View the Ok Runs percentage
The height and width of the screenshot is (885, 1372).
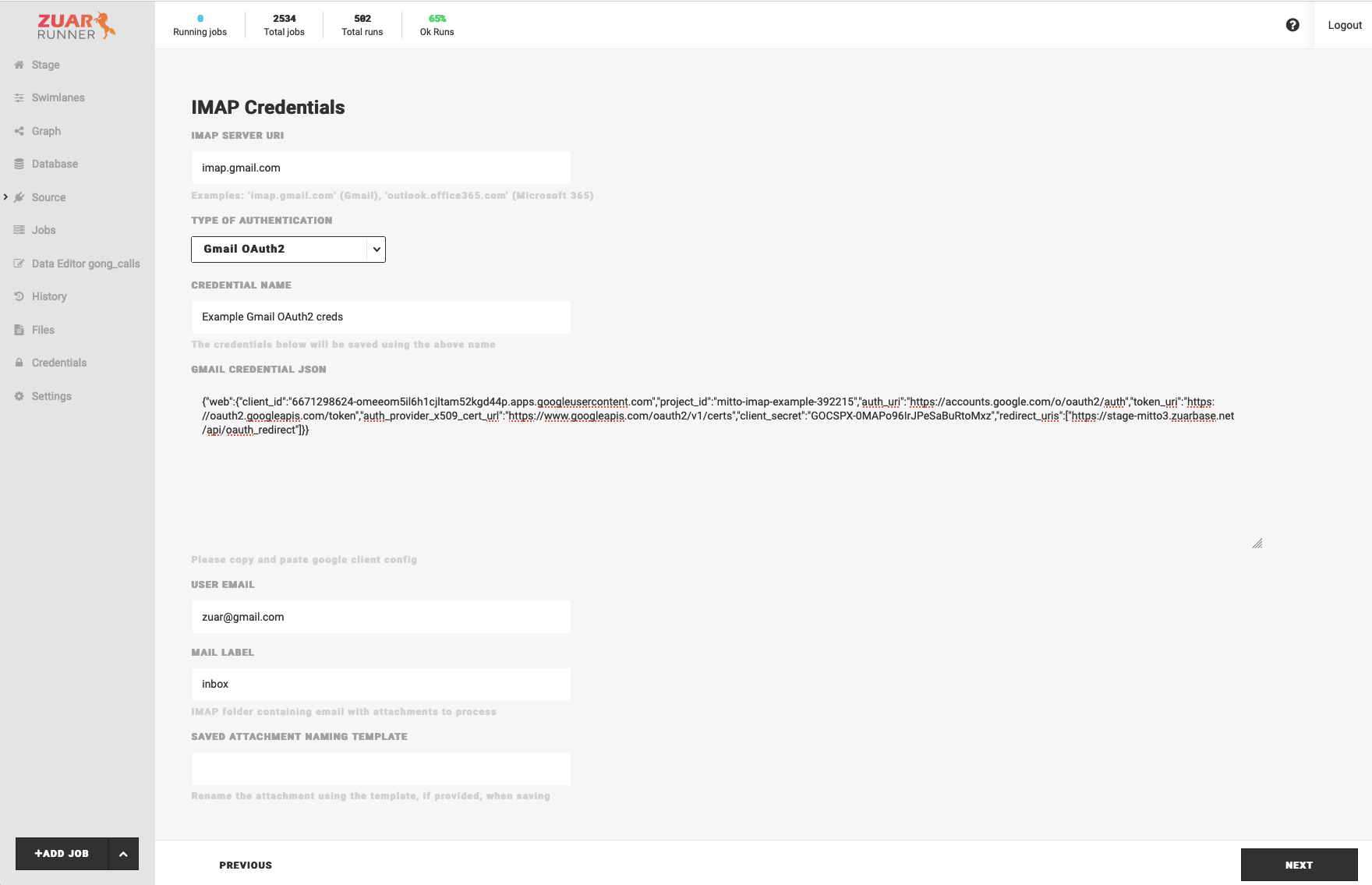click(437, 25)
